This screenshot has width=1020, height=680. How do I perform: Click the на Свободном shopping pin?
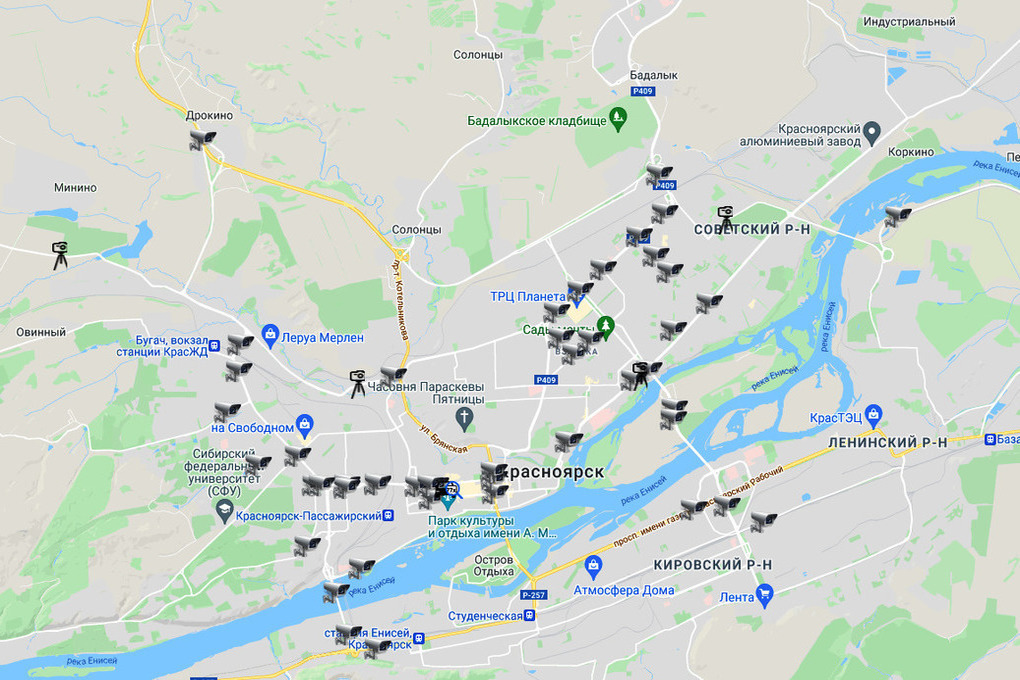coord(304,426)
